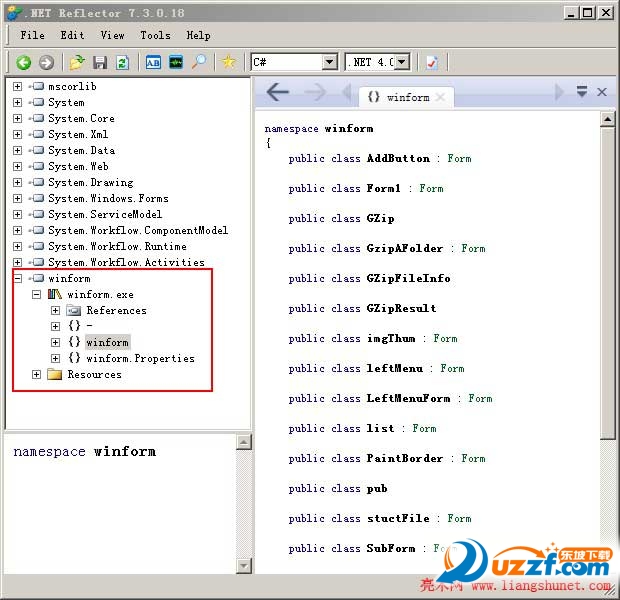Select the winform namespace tree item

click(107, 342)
